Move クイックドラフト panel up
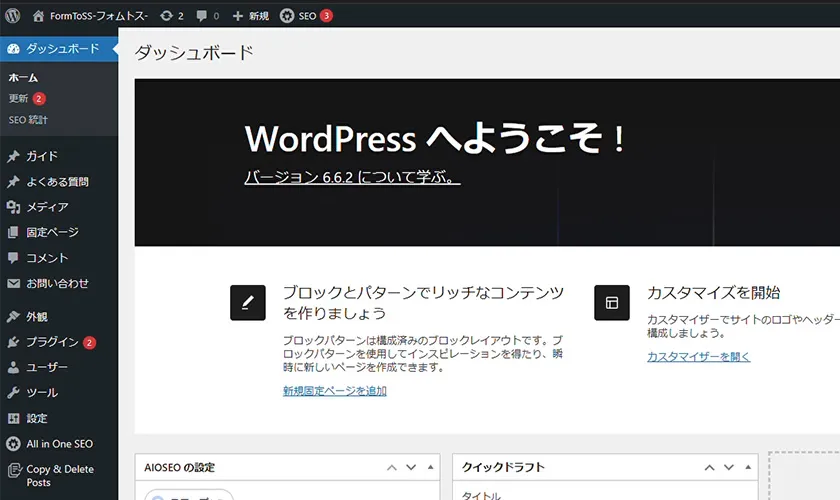840x500 pixels. pyautogui.click(x=709, y=467)
